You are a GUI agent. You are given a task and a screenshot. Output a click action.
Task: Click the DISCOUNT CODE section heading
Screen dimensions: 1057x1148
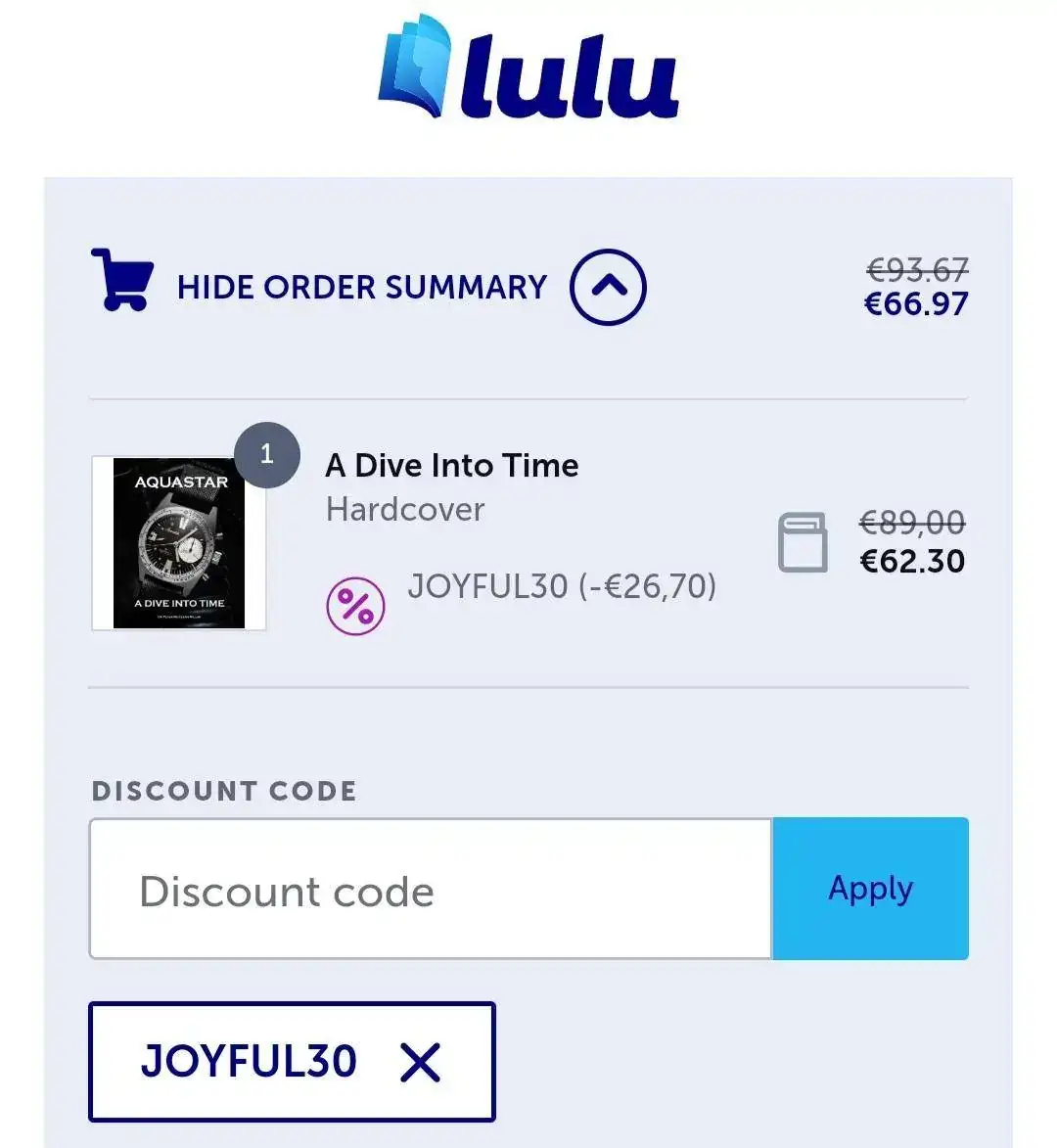[224, 792]
